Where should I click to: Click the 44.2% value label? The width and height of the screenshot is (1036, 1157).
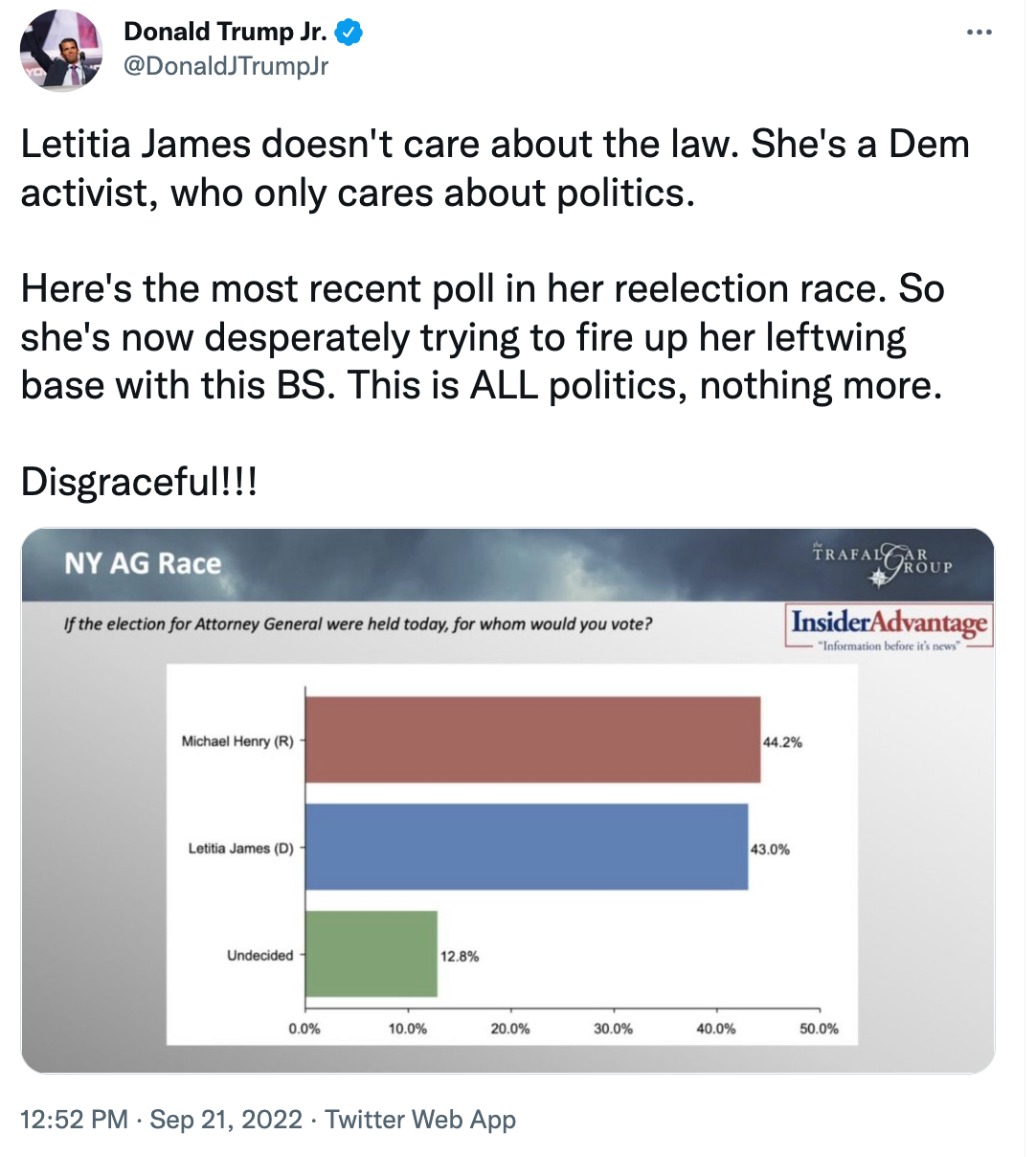[782, 742]
